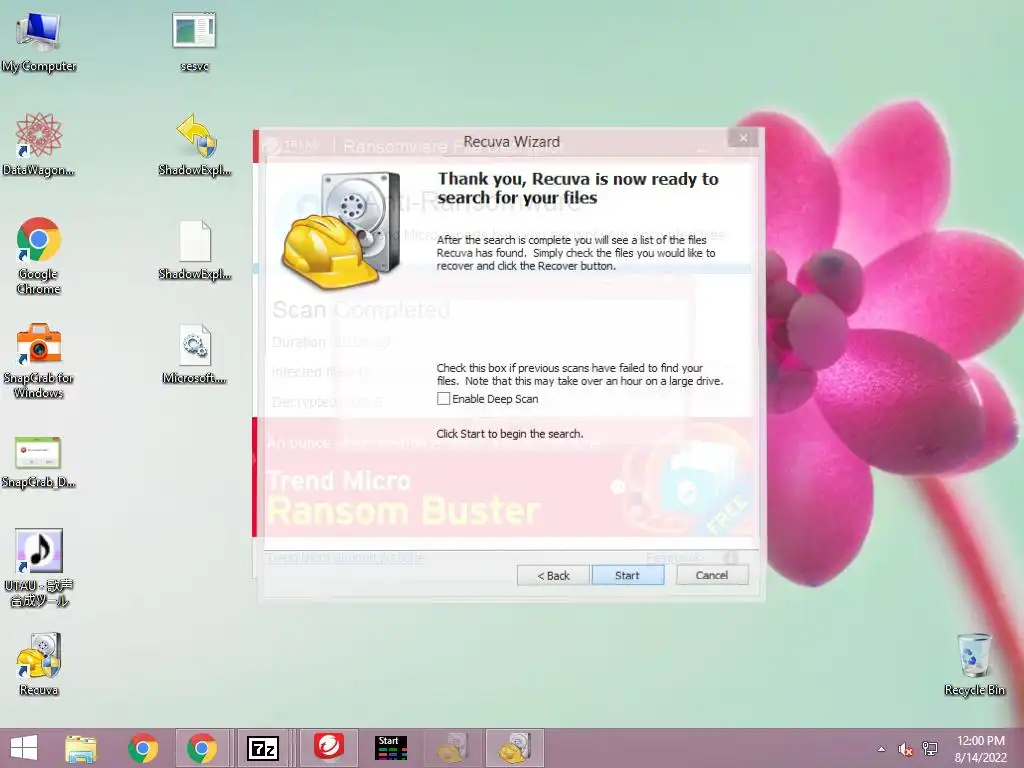The image size is (1024, 768).
Task: Open Trend Micro taskbar icon
Action: [330, 748]
